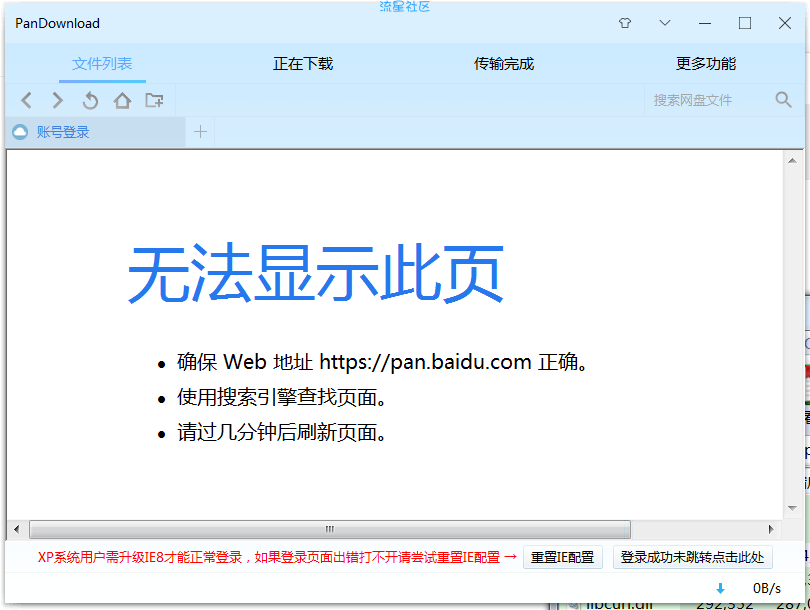Click the cloud icon on 账号登录 tab

(20, 132)
